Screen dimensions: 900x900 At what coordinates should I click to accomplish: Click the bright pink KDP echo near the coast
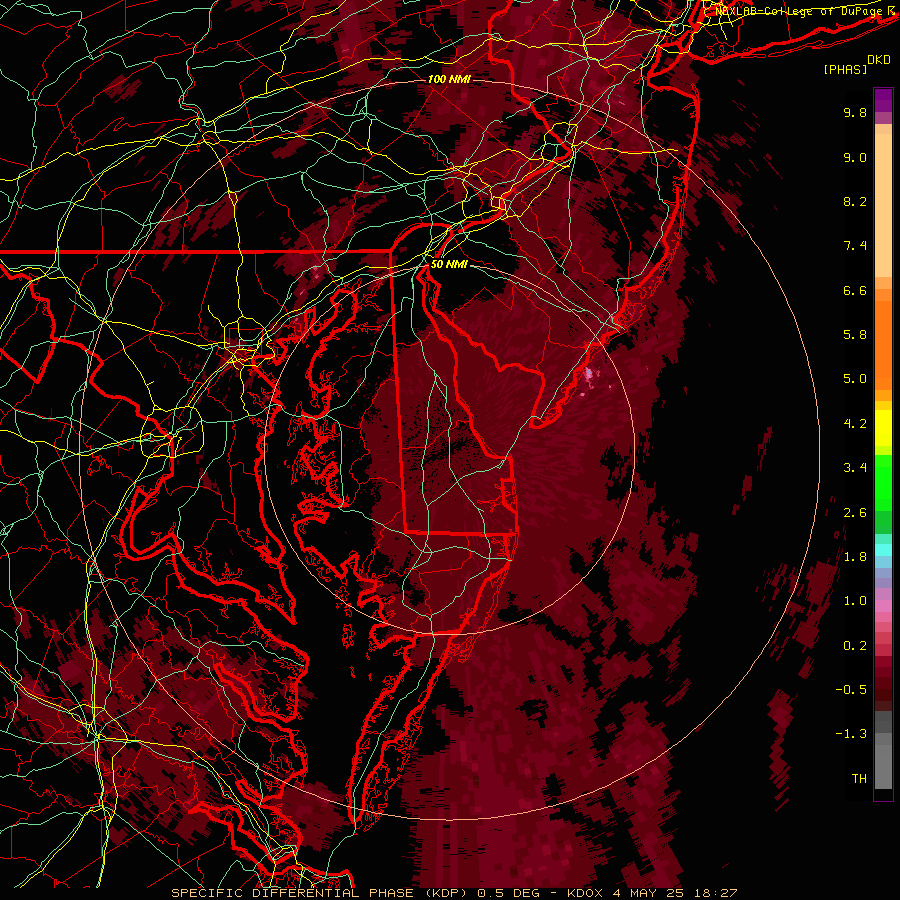tap(589, 375)
